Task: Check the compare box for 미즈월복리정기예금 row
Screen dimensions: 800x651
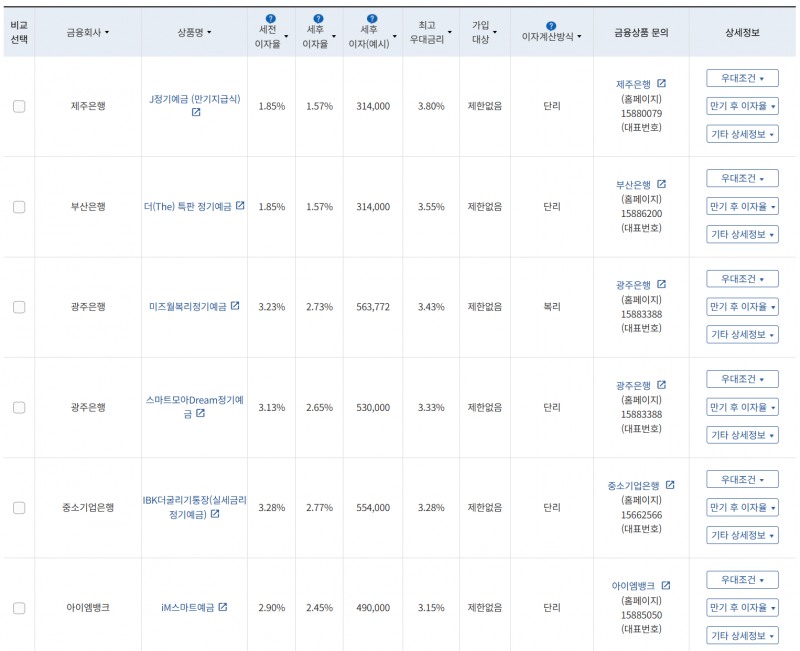Action: click(19, 307)
